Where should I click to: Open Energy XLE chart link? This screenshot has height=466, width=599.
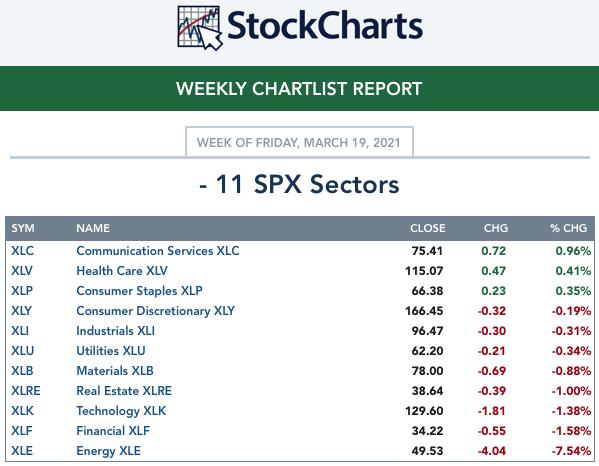[108, 451]
